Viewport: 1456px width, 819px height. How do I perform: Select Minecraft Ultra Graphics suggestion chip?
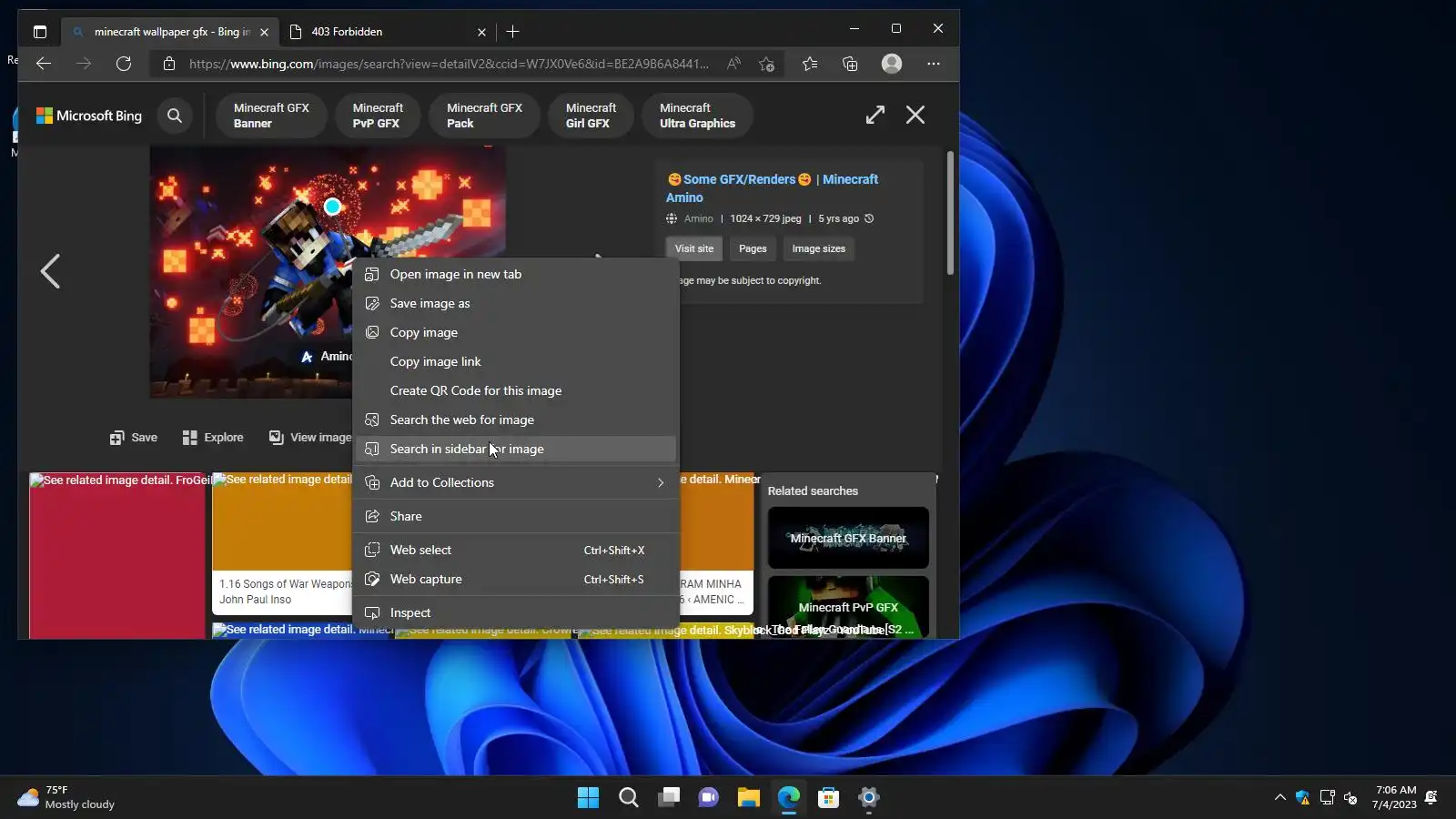click(x=697, y=116)
